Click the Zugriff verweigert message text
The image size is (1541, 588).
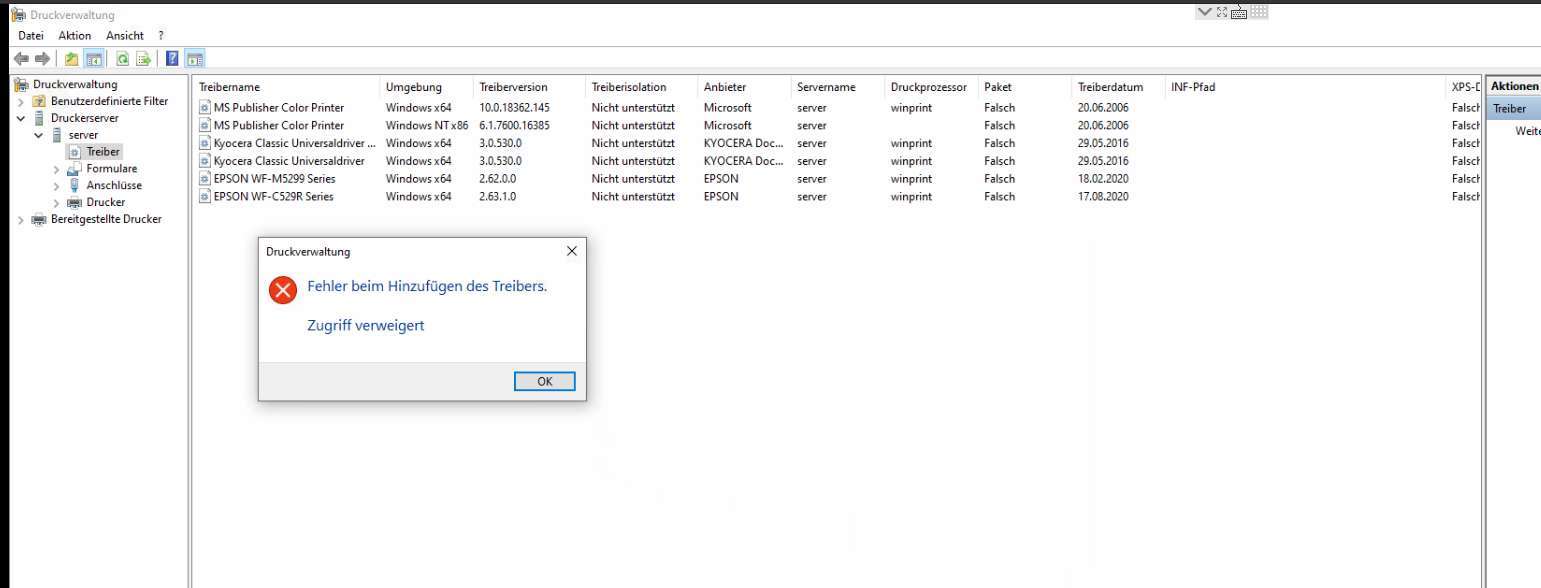[366, 325]
